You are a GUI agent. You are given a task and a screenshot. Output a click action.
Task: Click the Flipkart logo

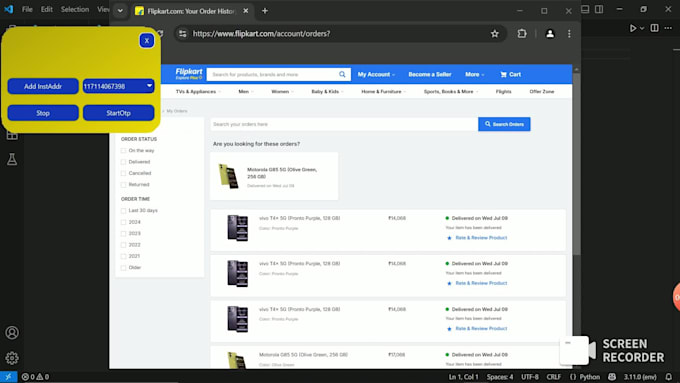click(x=189, y=74)
